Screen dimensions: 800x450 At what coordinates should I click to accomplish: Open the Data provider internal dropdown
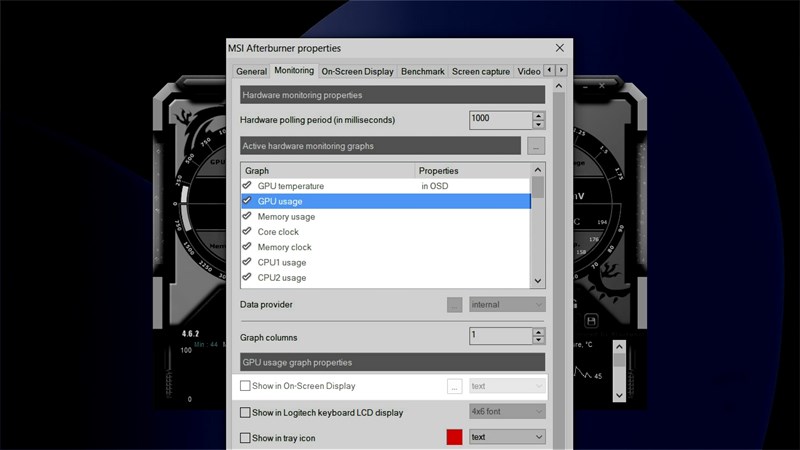coord(507,305)
